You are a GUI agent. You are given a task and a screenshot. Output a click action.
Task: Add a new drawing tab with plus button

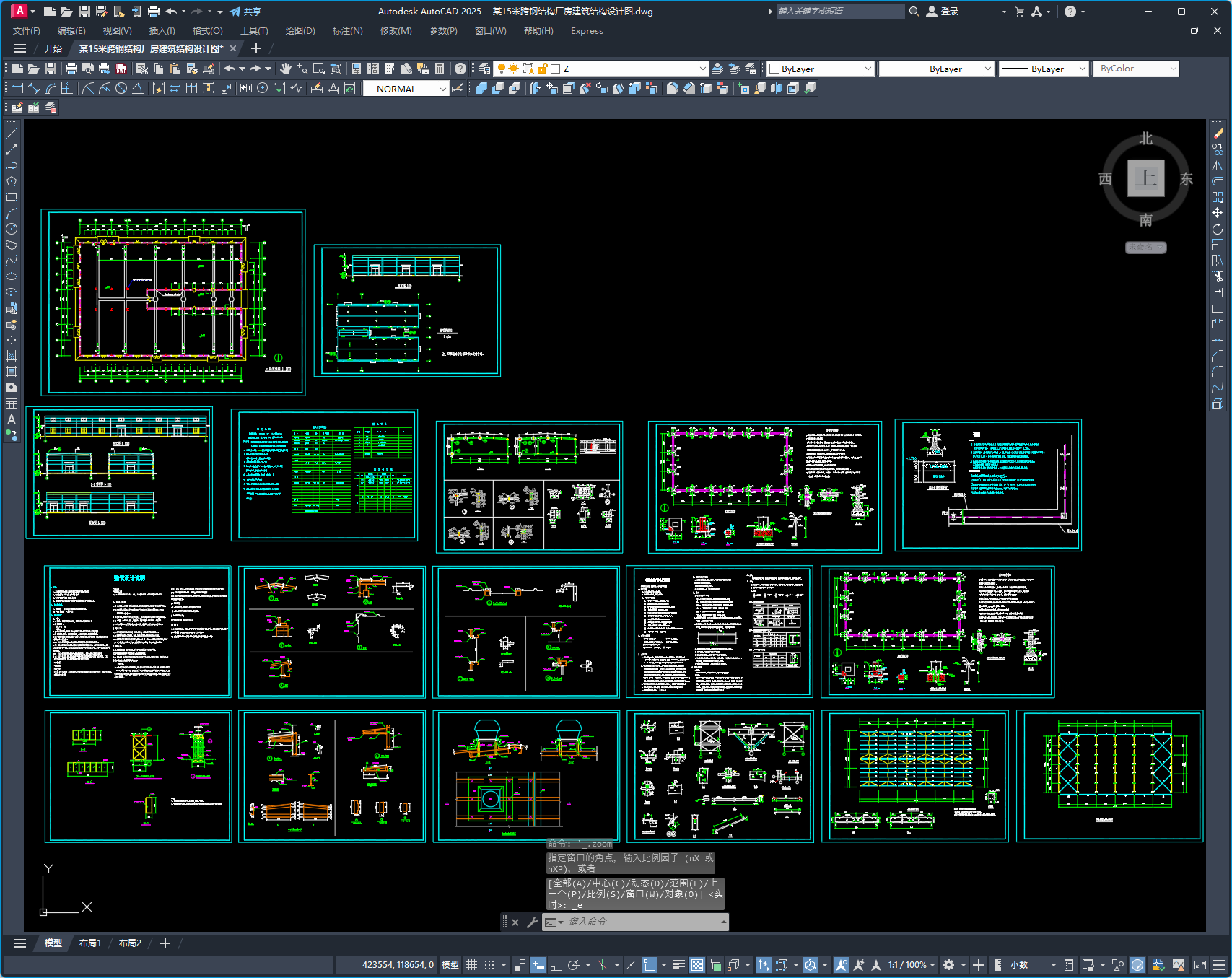click(255, 48)
